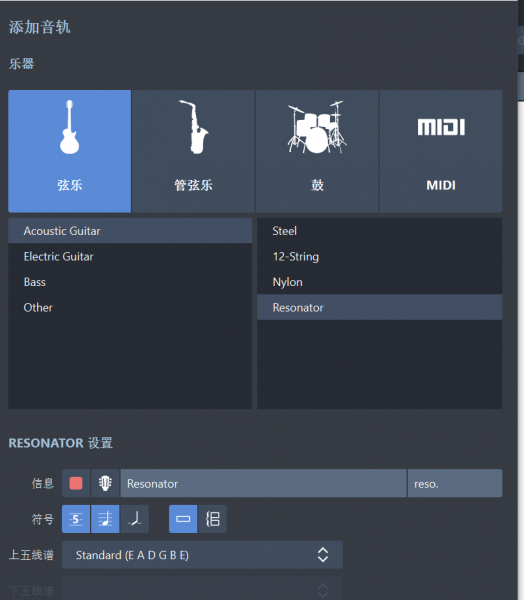Select single staff layout button
Viewport: 524px width, 600px height.
(183, 519)
